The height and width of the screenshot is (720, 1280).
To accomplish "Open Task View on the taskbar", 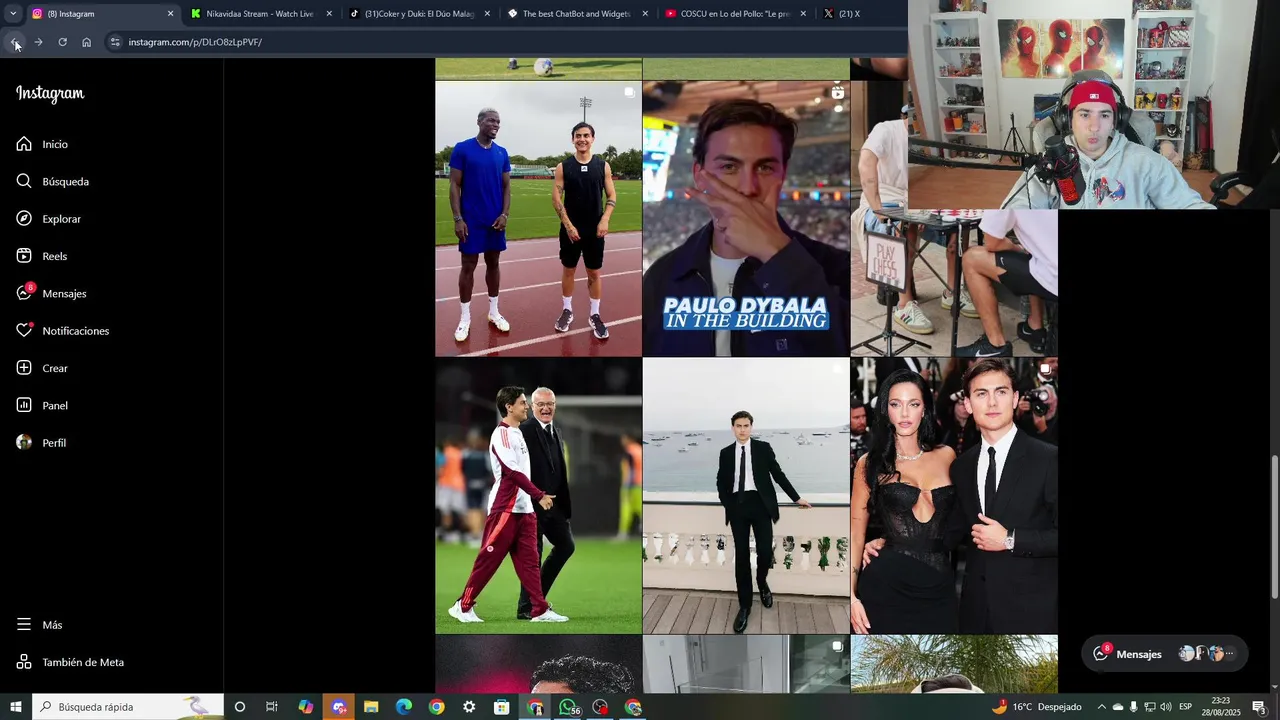I will click(272, 707).
